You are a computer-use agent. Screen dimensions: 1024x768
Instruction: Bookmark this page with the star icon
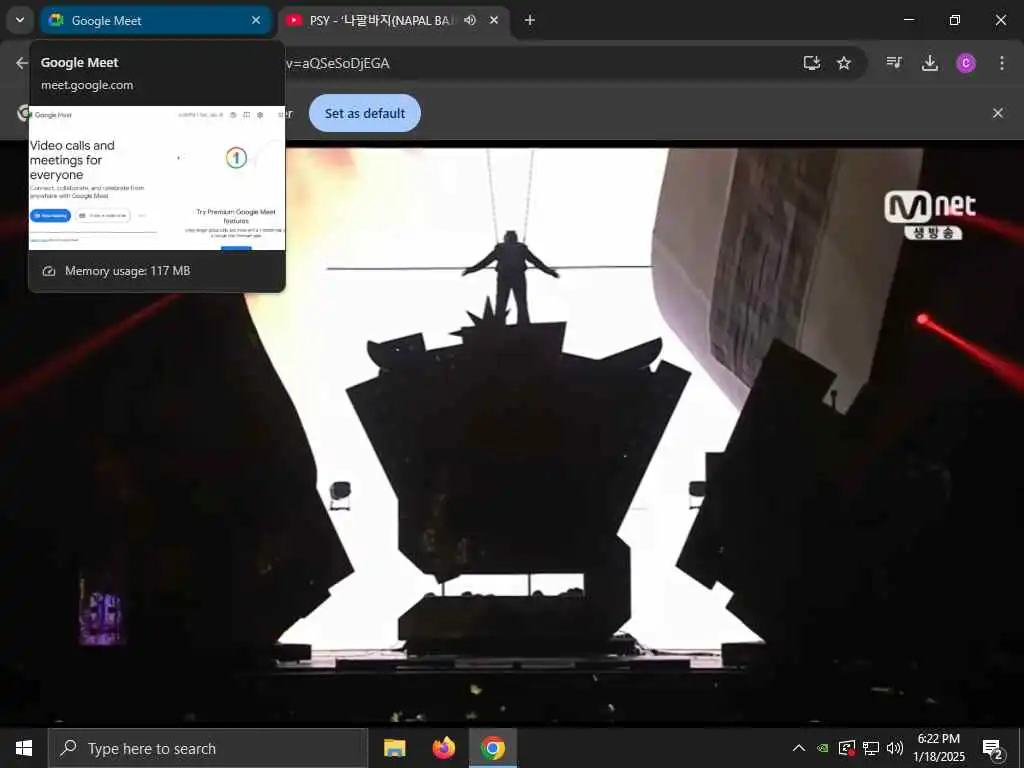tap(844, 63)
